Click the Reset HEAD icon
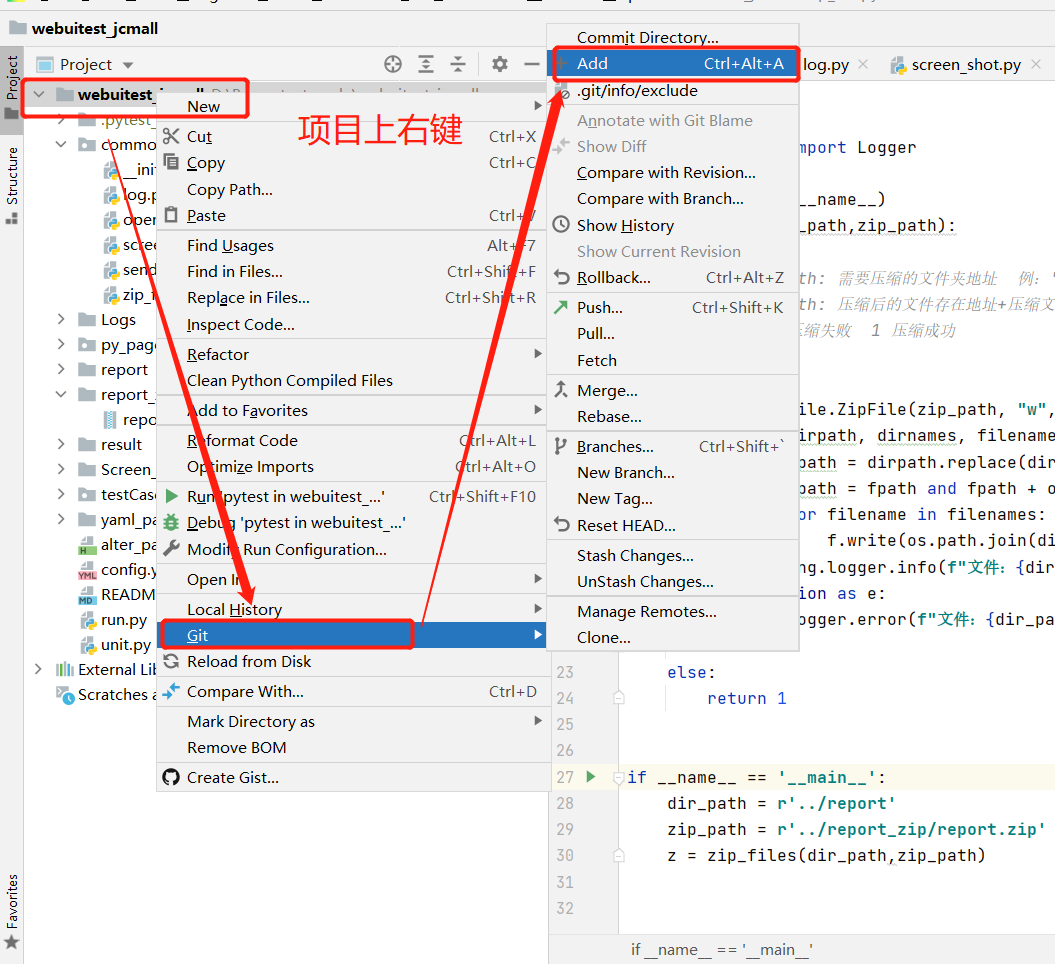 click(x=561, y=525)
